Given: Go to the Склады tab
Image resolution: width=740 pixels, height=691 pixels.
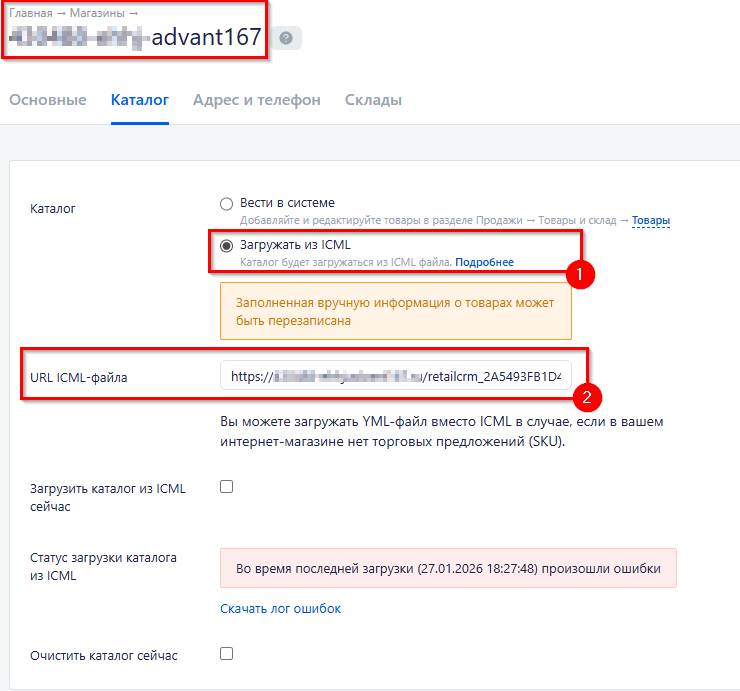Looking at the screenshot, I should (373, 100).
